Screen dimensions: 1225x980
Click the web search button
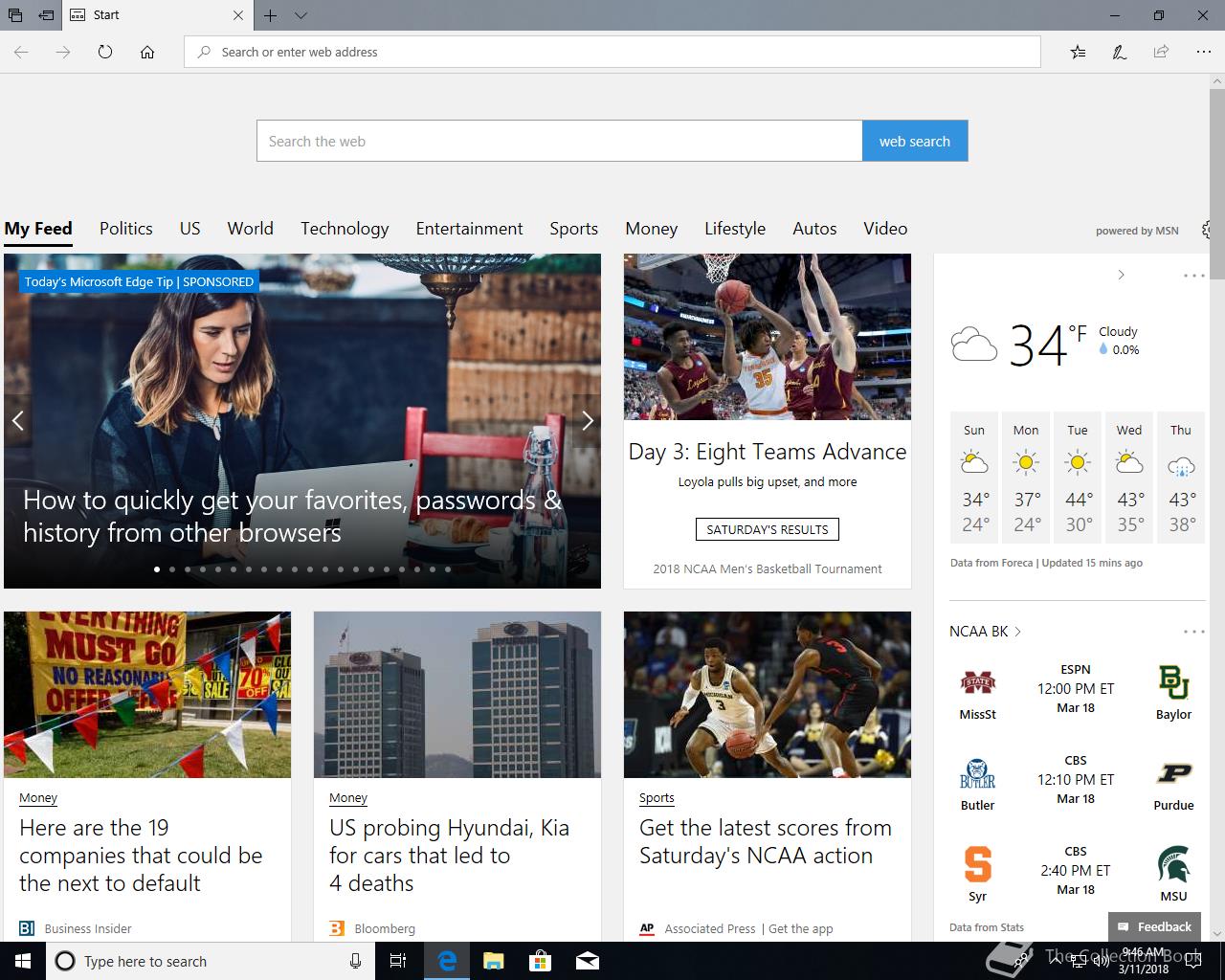click(x=915, y=141)
